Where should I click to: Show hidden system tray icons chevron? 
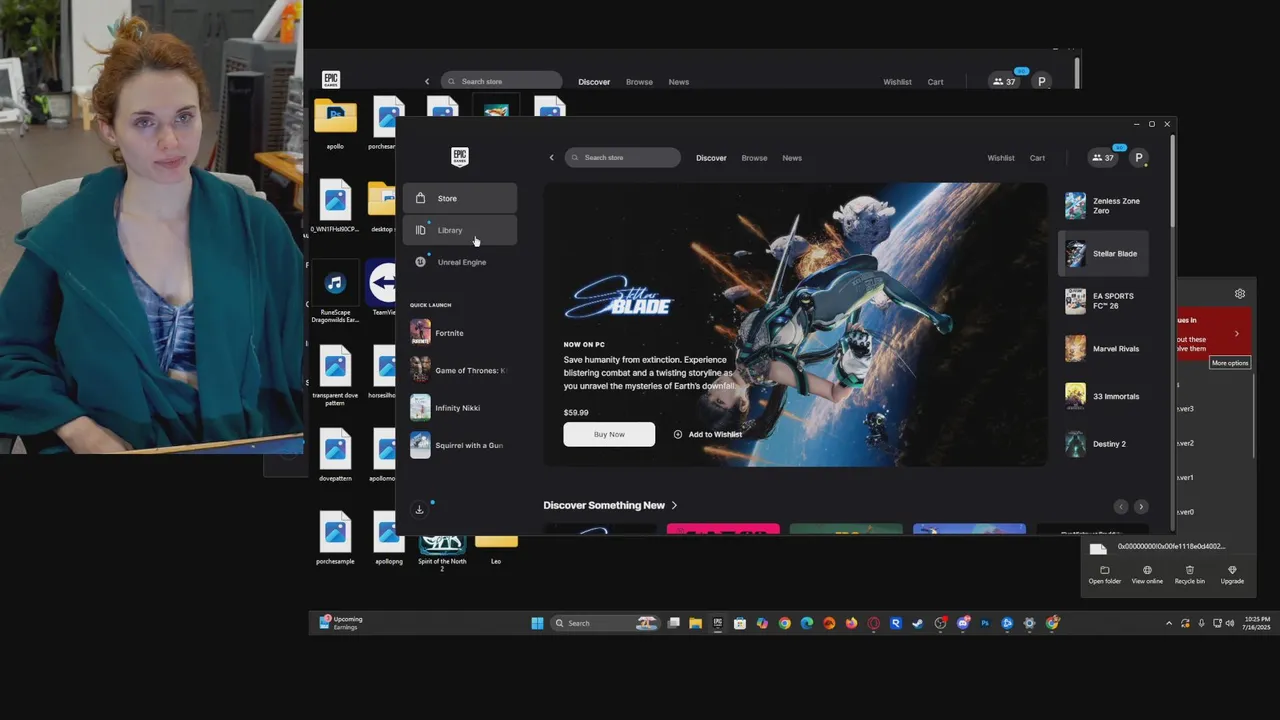click(x=1169, y=623)
